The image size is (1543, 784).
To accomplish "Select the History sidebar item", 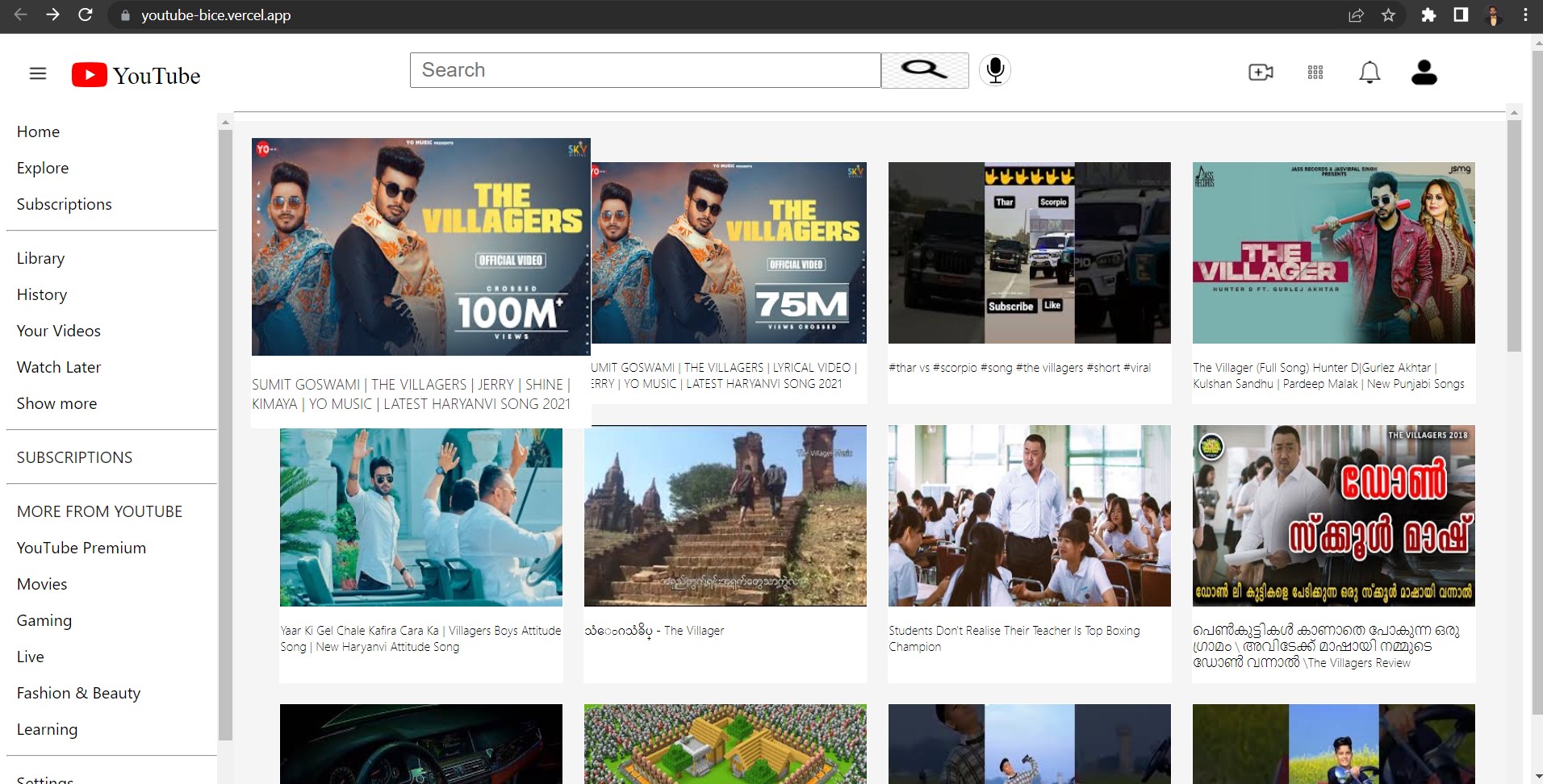I will point(42,294).
